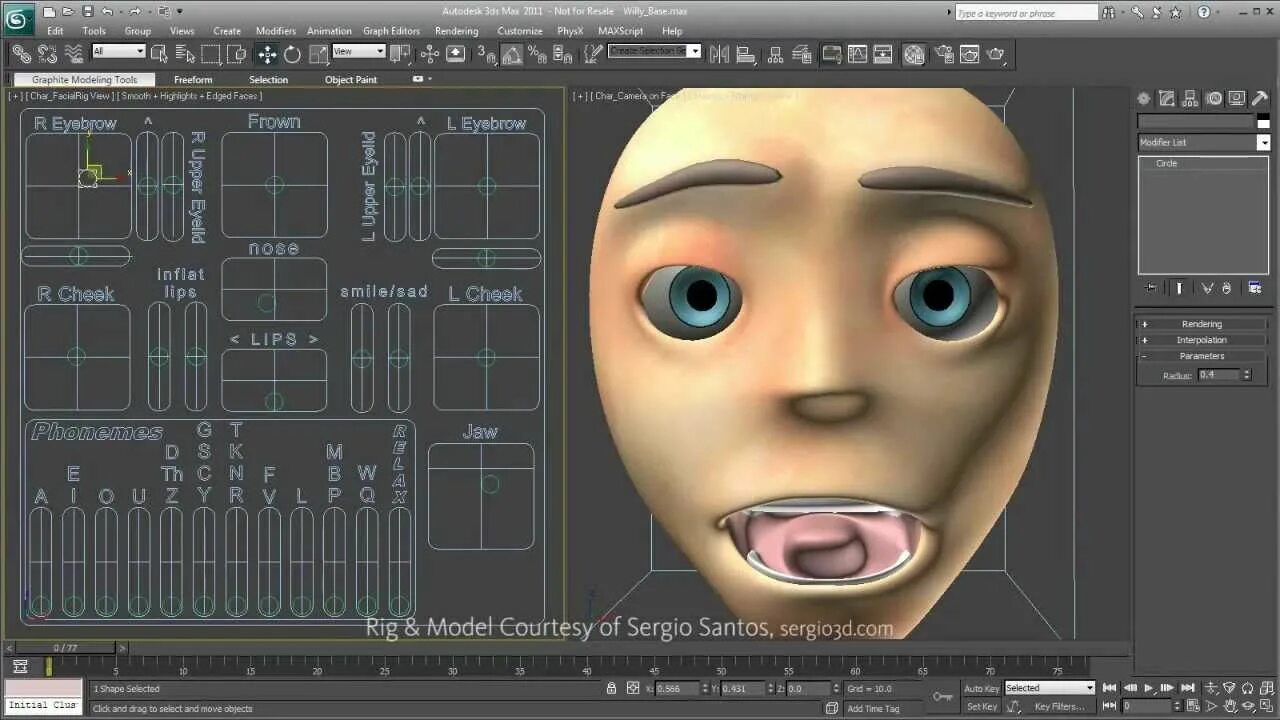Viewport: 1280px width, 720px height.
Task: Toggle Angle Snap button
Action: (511, 54)
